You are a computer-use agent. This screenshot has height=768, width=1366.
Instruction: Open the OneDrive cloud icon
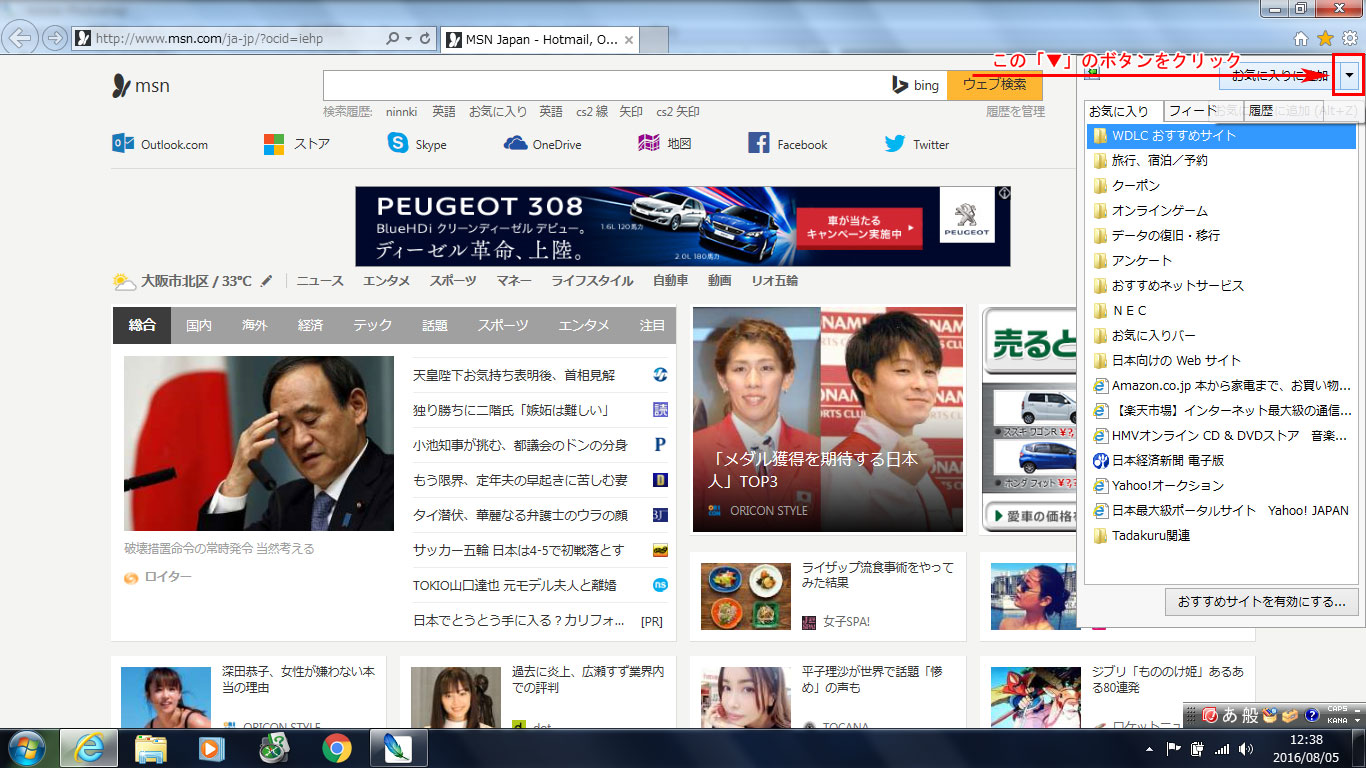(515, 144)
